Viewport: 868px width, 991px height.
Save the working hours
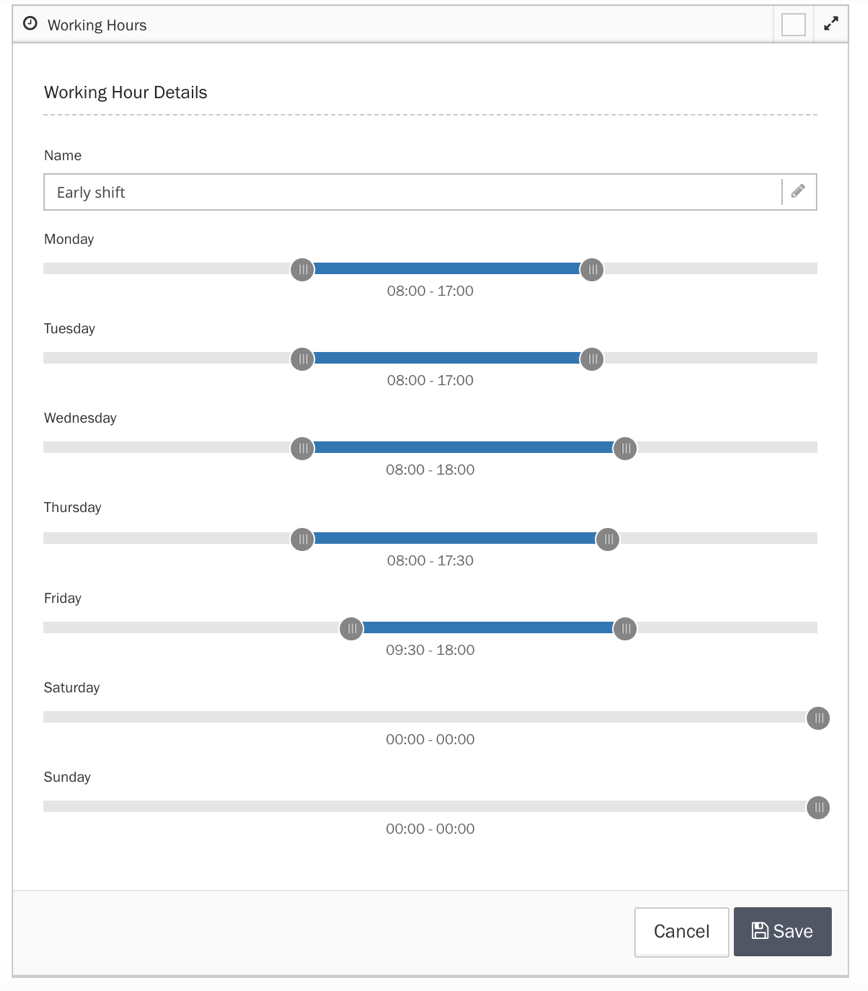click(782, 931)
